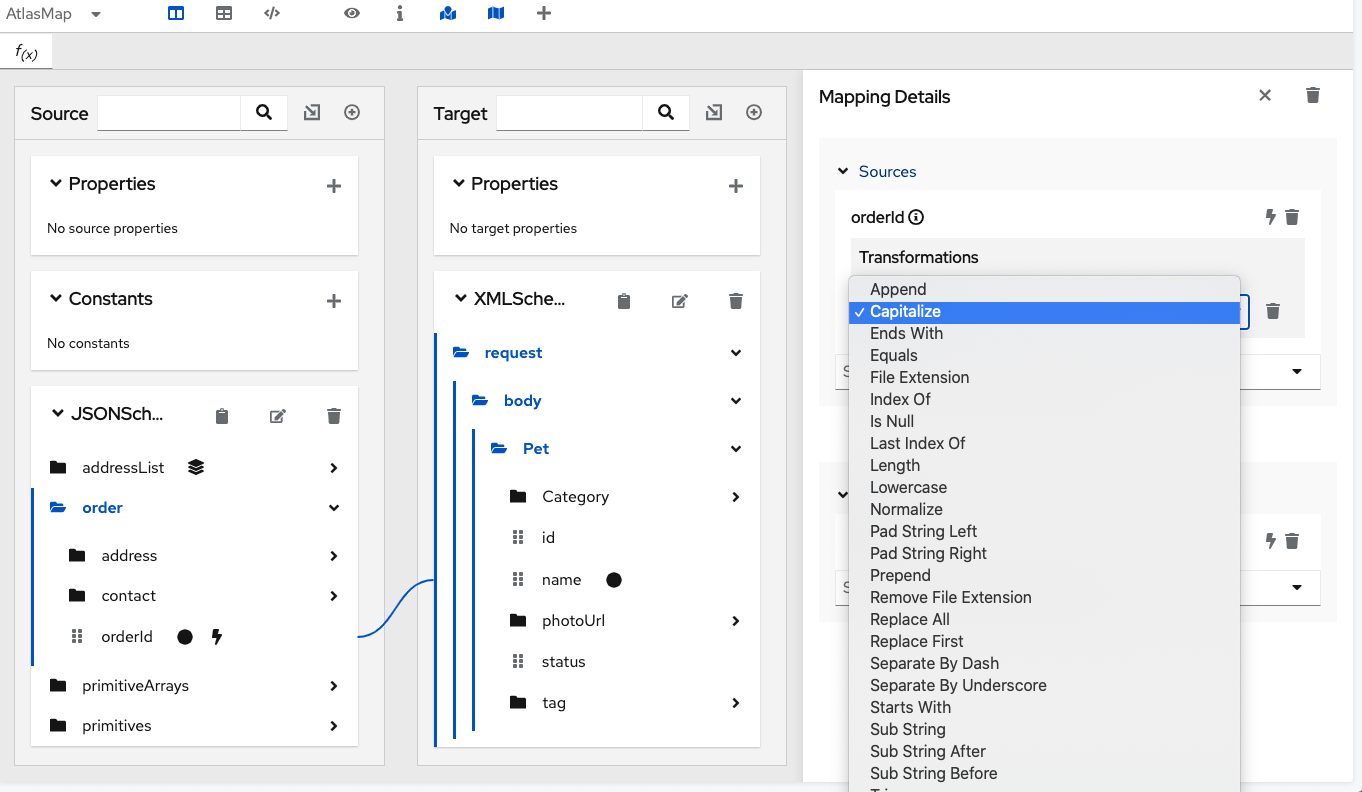The image size is (1362, 792).
Task: Choose Lowercase from the transformation menu
Action: (x=908, y=487)
